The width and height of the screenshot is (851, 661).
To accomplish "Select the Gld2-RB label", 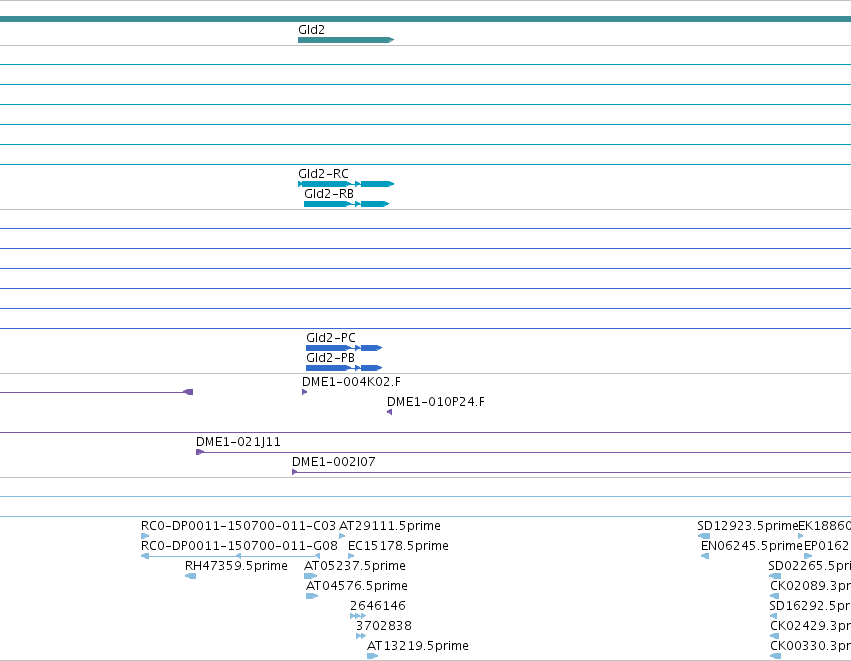I will tap(329, 194).
